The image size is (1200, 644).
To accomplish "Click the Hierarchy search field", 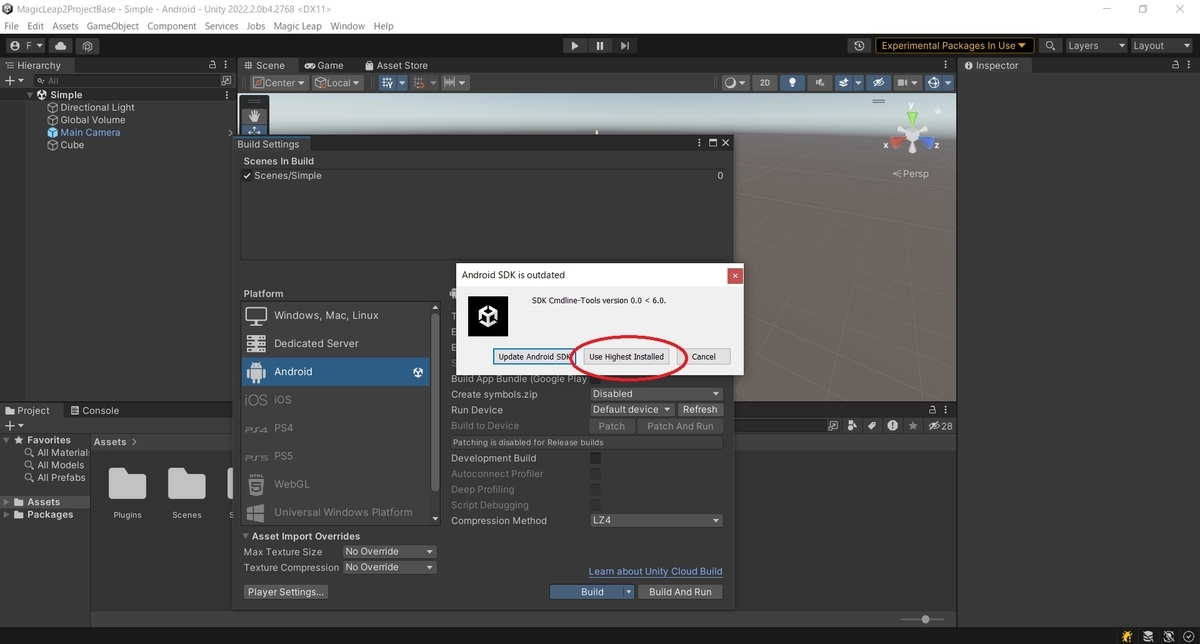I will click(x=125, y=80).
